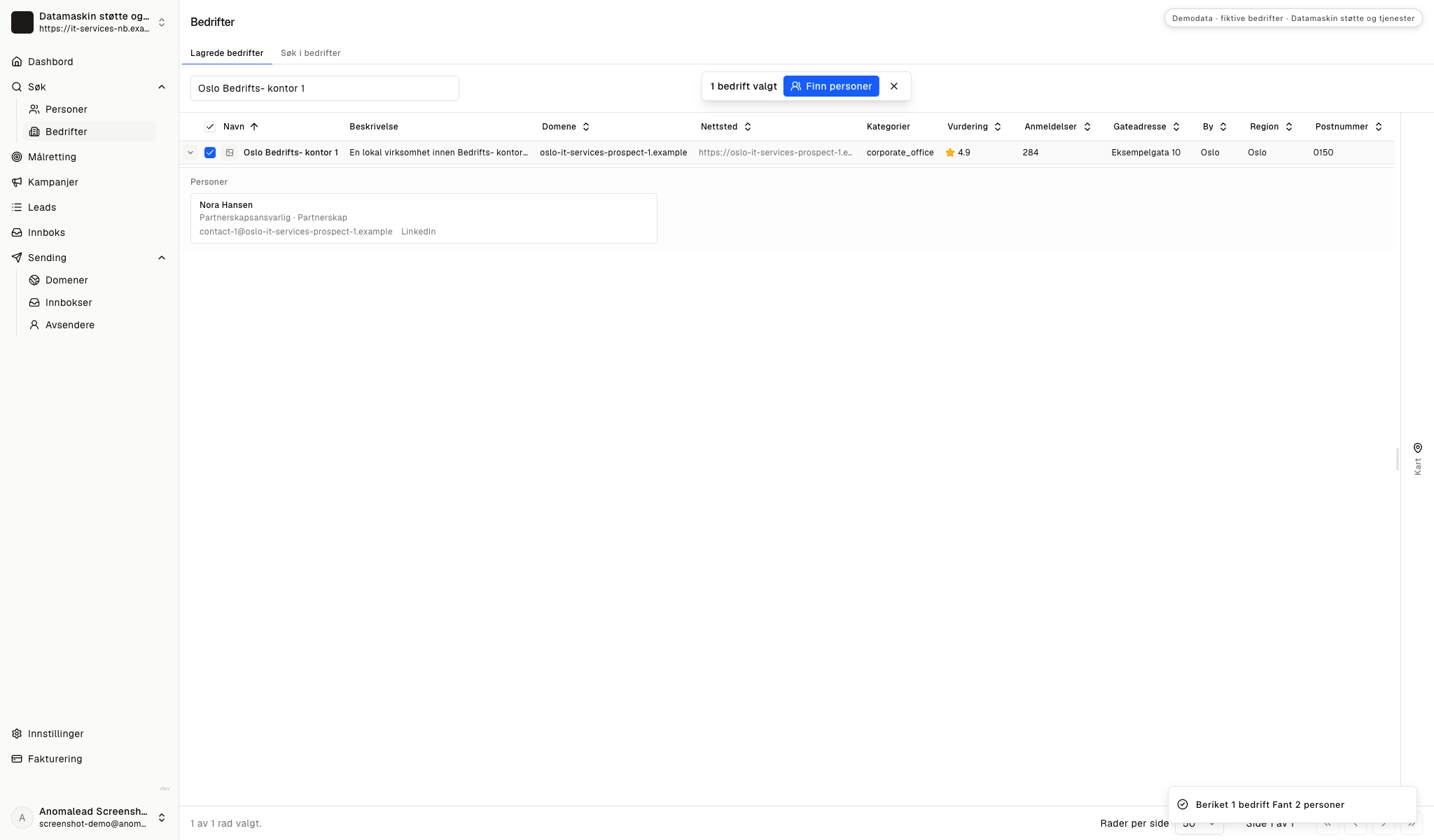The height and width of the screenshot is (840, 1434).
Task: Open the Dashbord home icon
Action: coord(17,62)
